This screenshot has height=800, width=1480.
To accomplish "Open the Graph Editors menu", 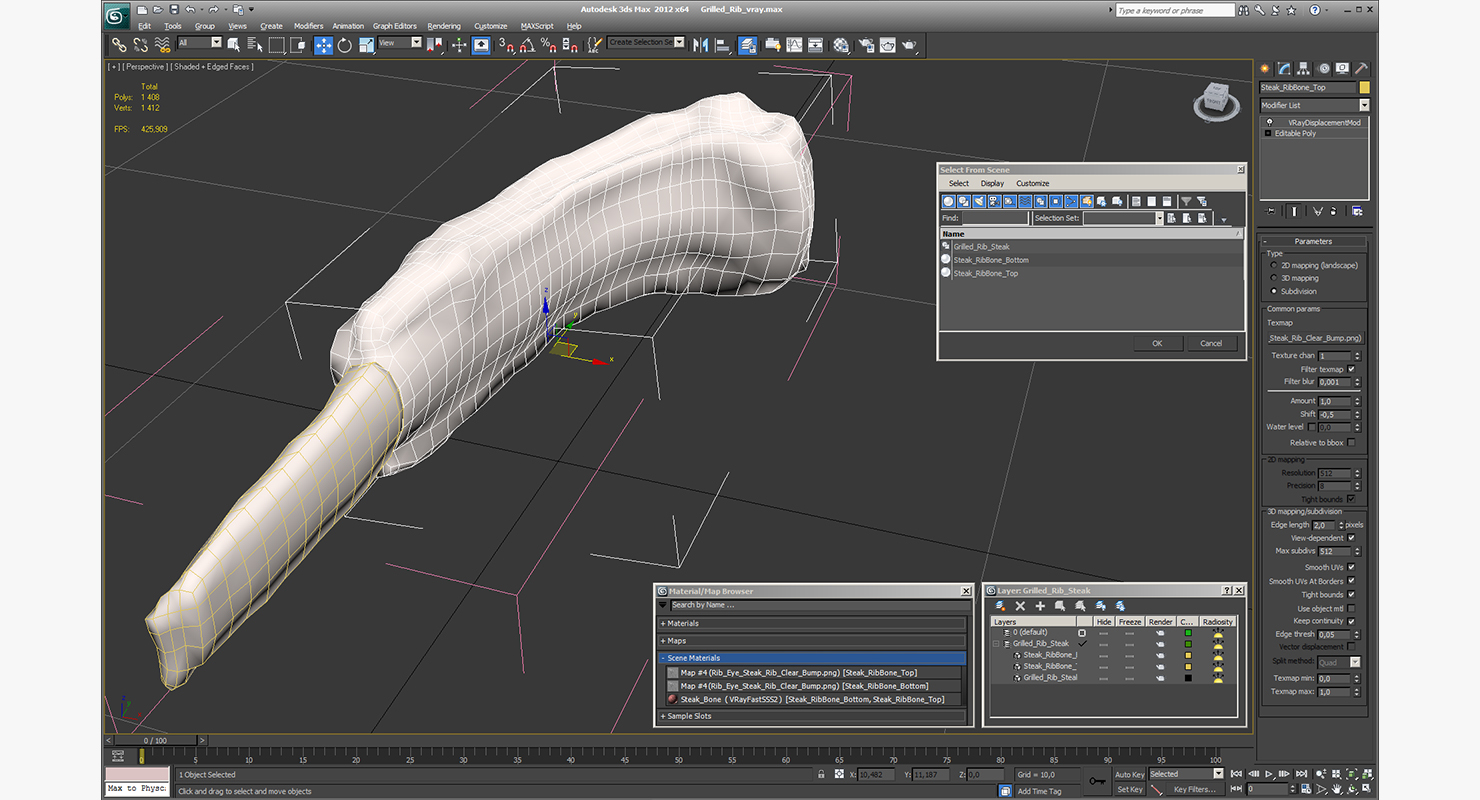I will [395, 26].
